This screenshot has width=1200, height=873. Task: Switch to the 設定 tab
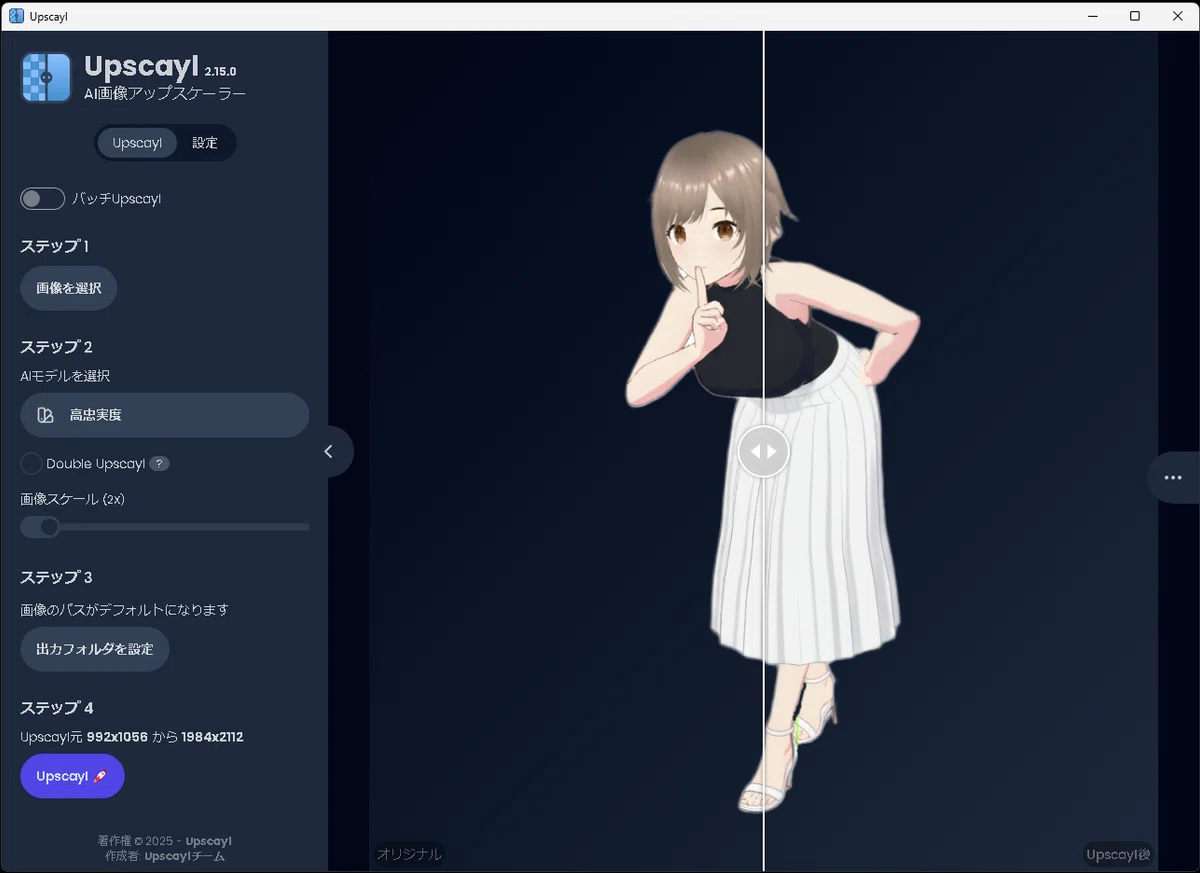pyautogui.click(x=205, y=143)
